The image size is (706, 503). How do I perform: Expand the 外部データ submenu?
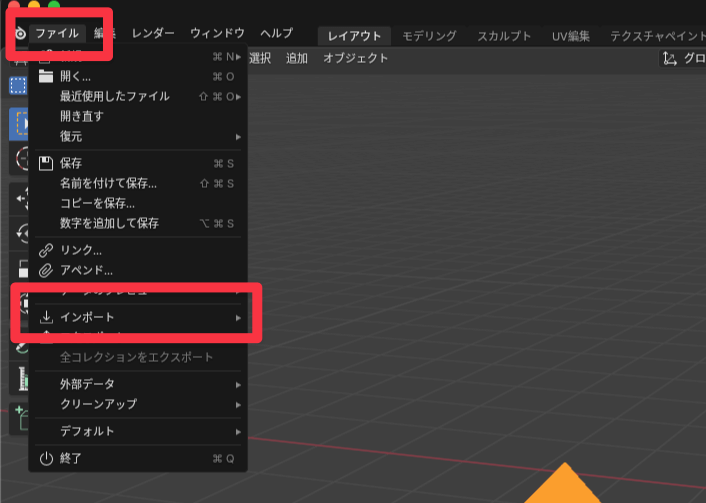pyautogui.click(x=138, y=385)
